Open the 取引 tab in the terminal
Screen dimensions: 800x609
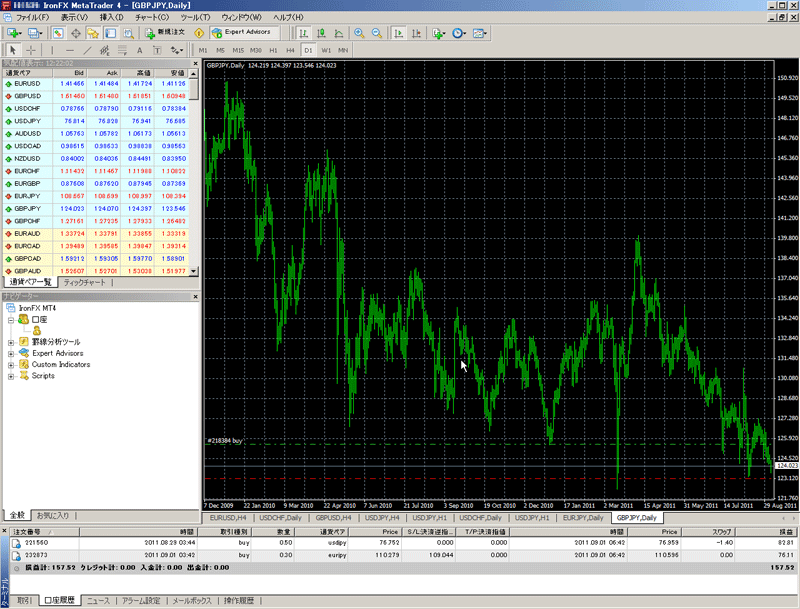24,600
